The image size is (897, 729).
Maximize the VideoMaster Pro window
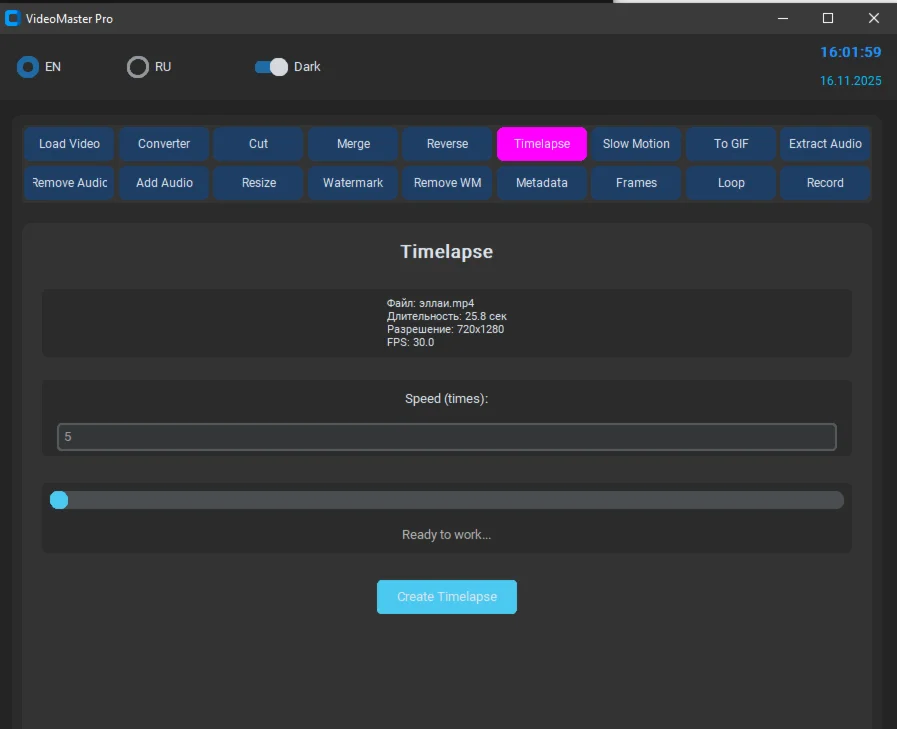(828, 18)
